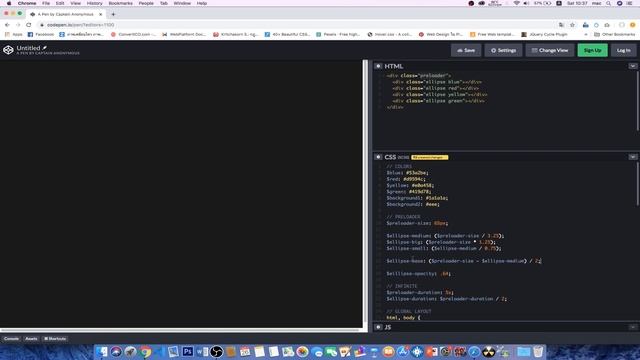The height and width of the screenshot is (360, 640).
Task: Expand the JS editor dropdown arrow
Action: [633, 327]
